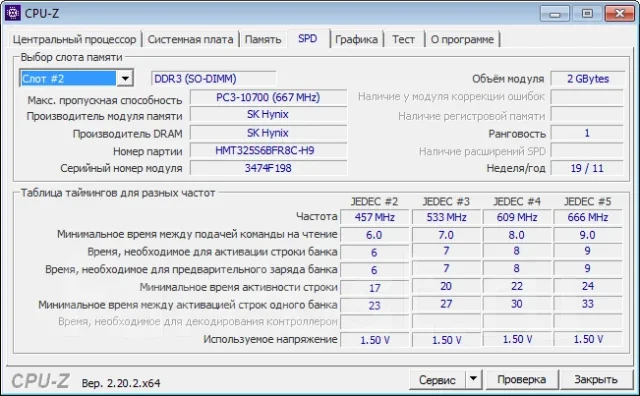The width and height of the screenshot is (640, 396).
Task: Click the 6.0 CAS latency cell
Action: coord(374,235)
